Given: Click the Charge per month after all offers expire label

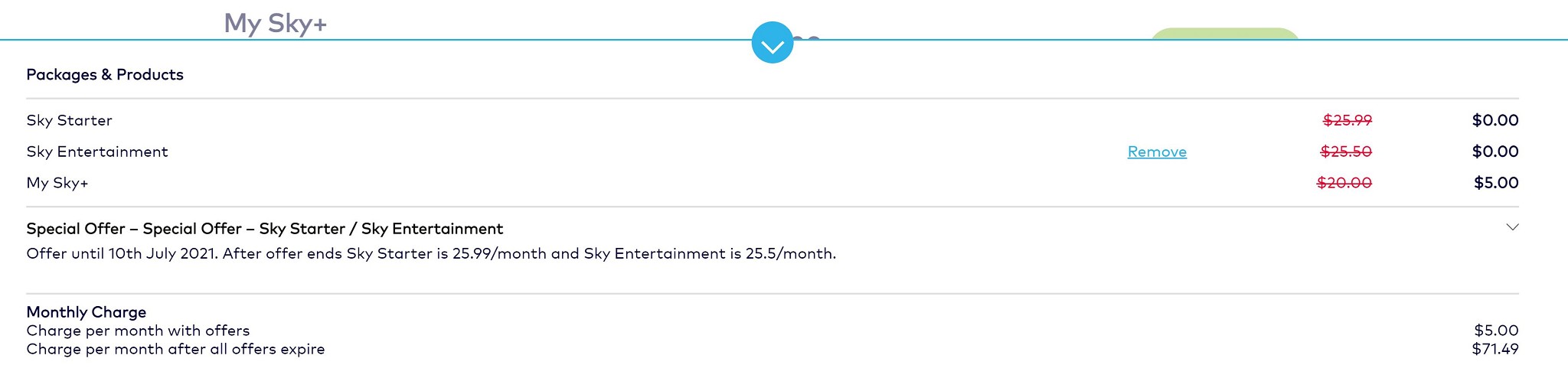Looking at the screenshot, I should point(175,349).
